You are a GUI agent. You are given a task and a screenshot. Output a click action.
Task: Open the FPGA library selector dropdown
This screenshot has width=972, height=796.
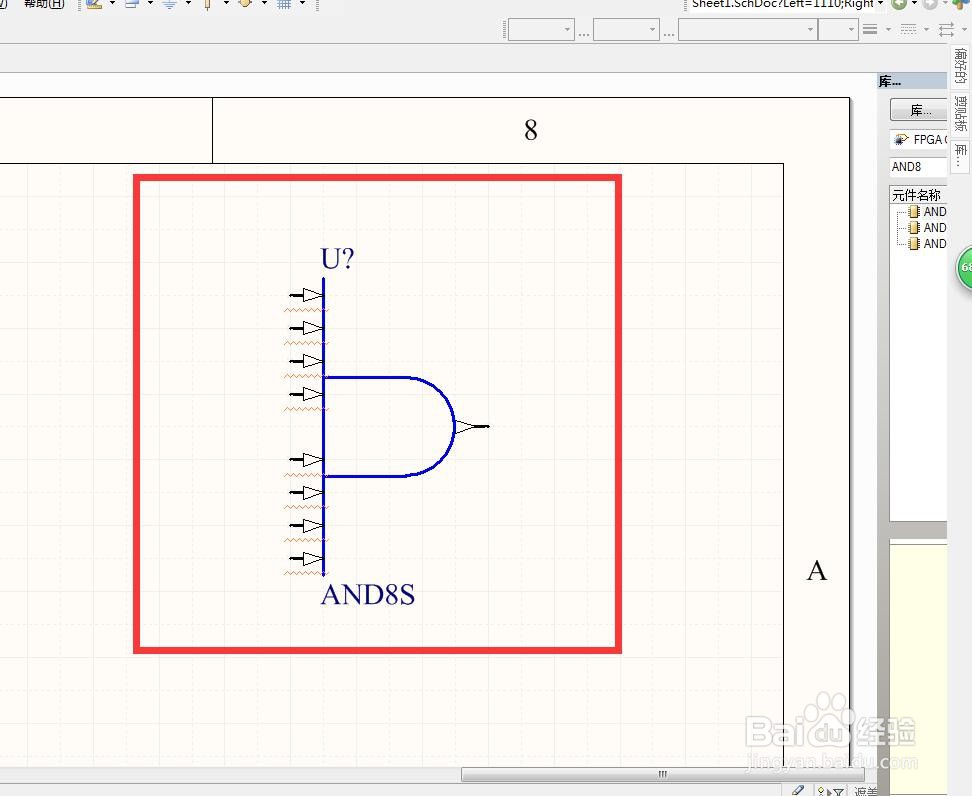point(919,139)
